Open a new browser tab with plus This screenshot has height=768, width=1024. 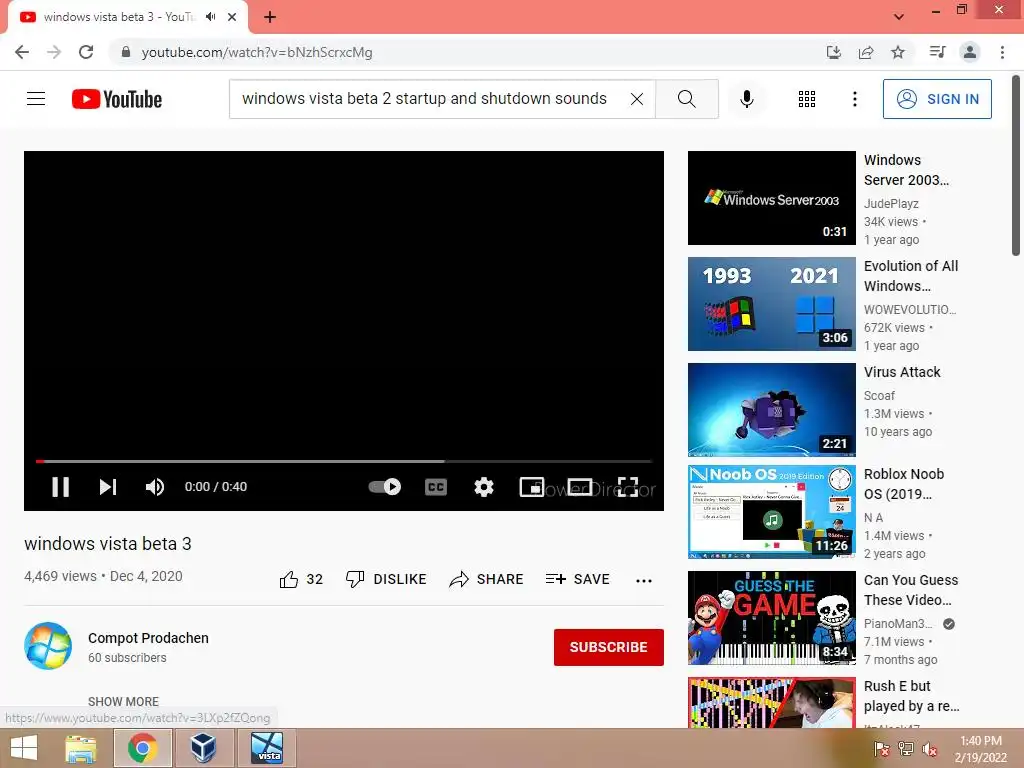(270, 17)
